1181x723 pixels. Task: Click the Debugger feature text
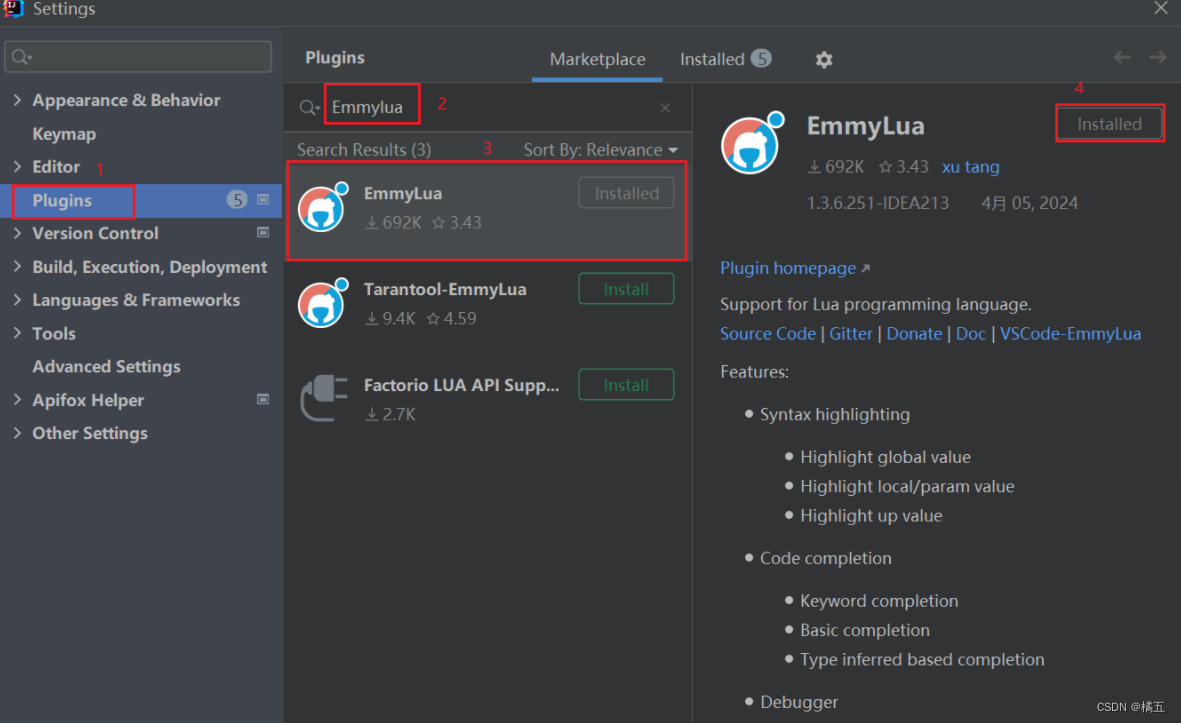798,702
